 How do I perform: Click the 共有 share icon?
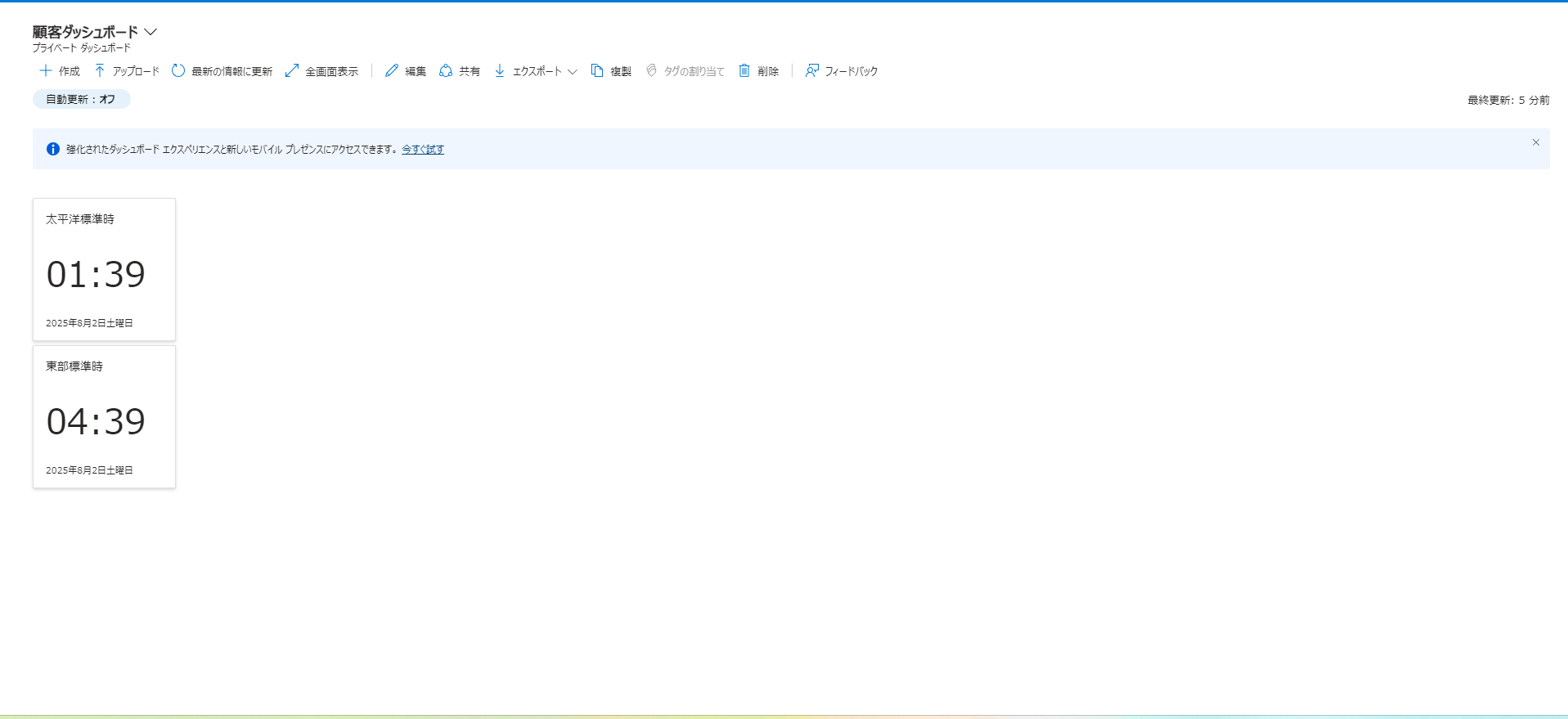pyautogui.click(x=446, y=71)
